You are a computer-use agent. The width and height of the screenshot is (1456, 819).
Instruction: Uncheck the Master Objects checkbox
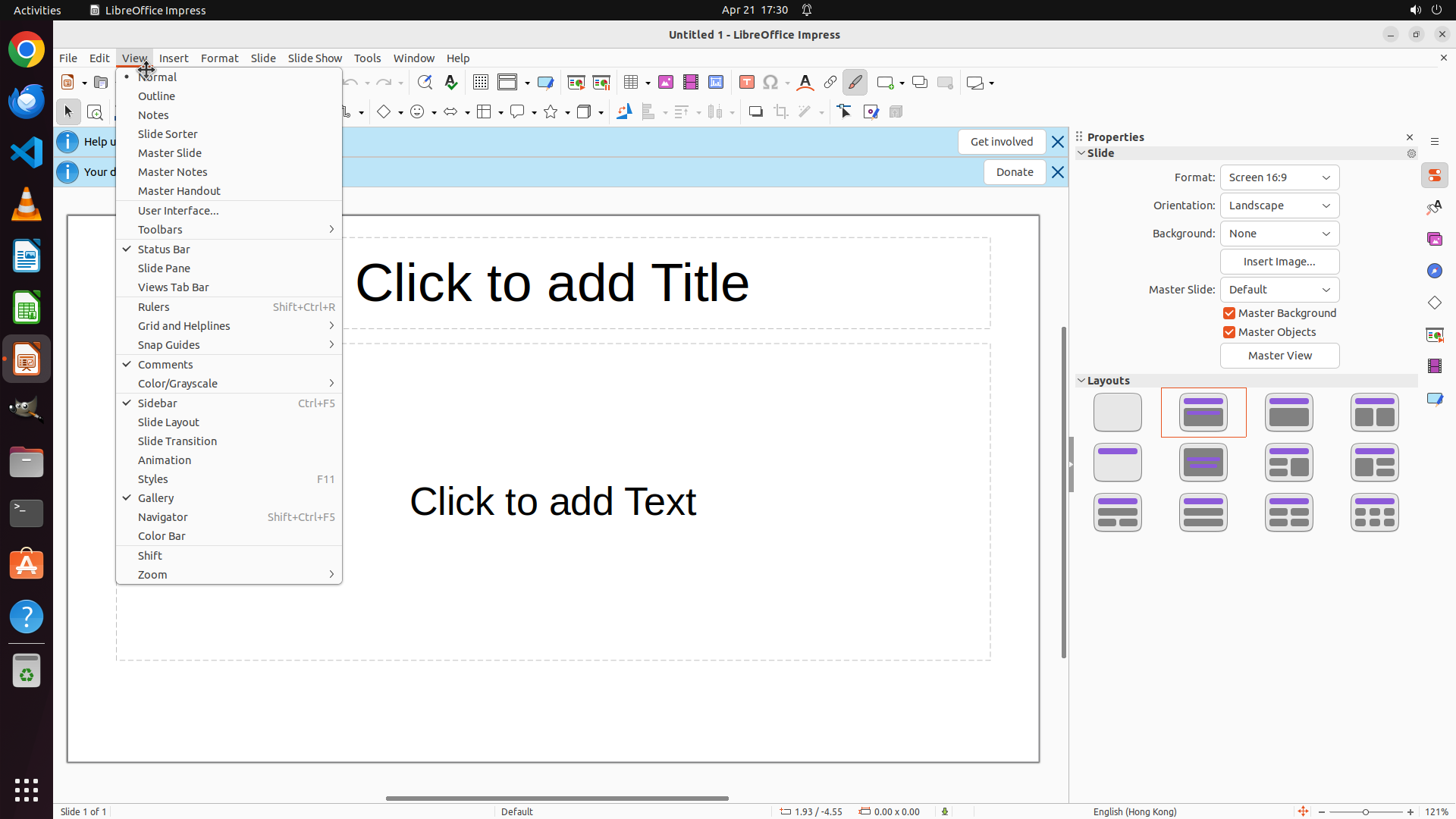1230,332
